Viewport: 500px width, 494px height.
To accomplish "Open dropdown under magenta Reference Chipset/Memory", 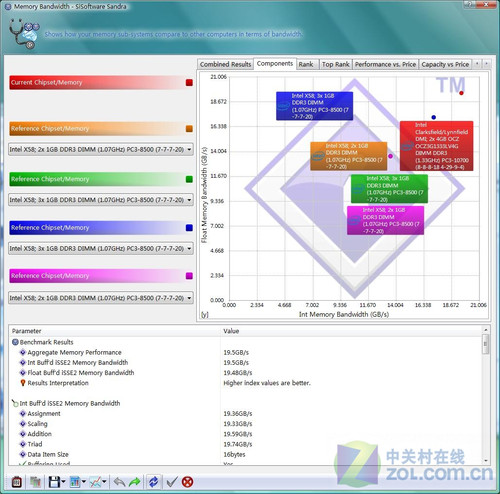I will (101, 298).
